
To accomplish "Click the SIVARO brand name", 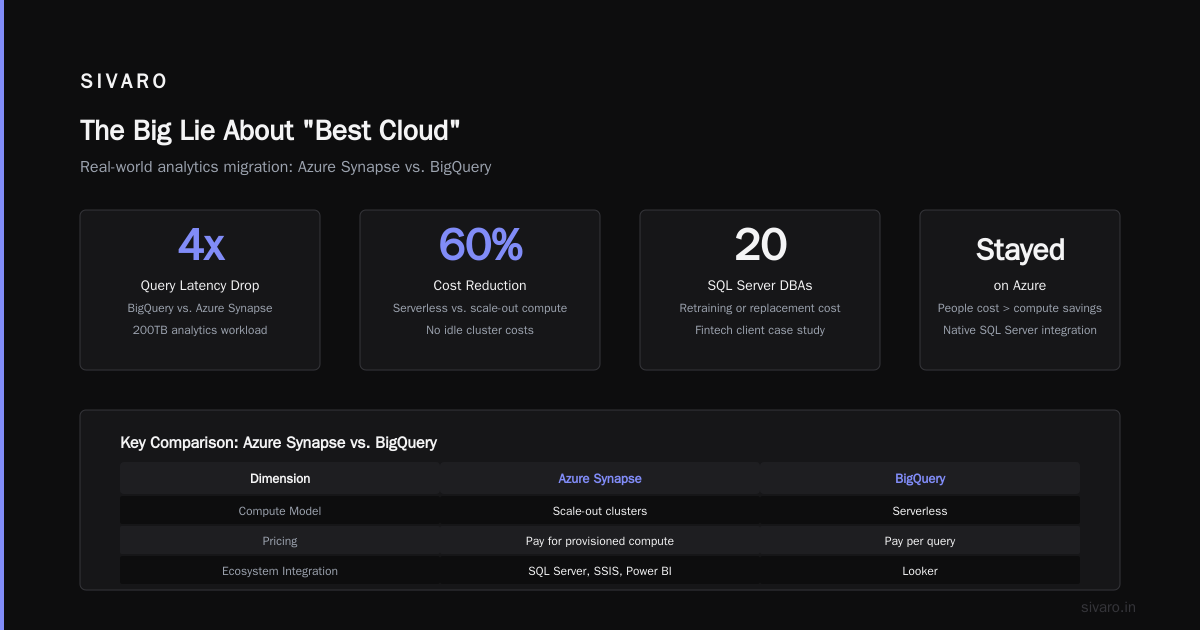I will [124, 82].
